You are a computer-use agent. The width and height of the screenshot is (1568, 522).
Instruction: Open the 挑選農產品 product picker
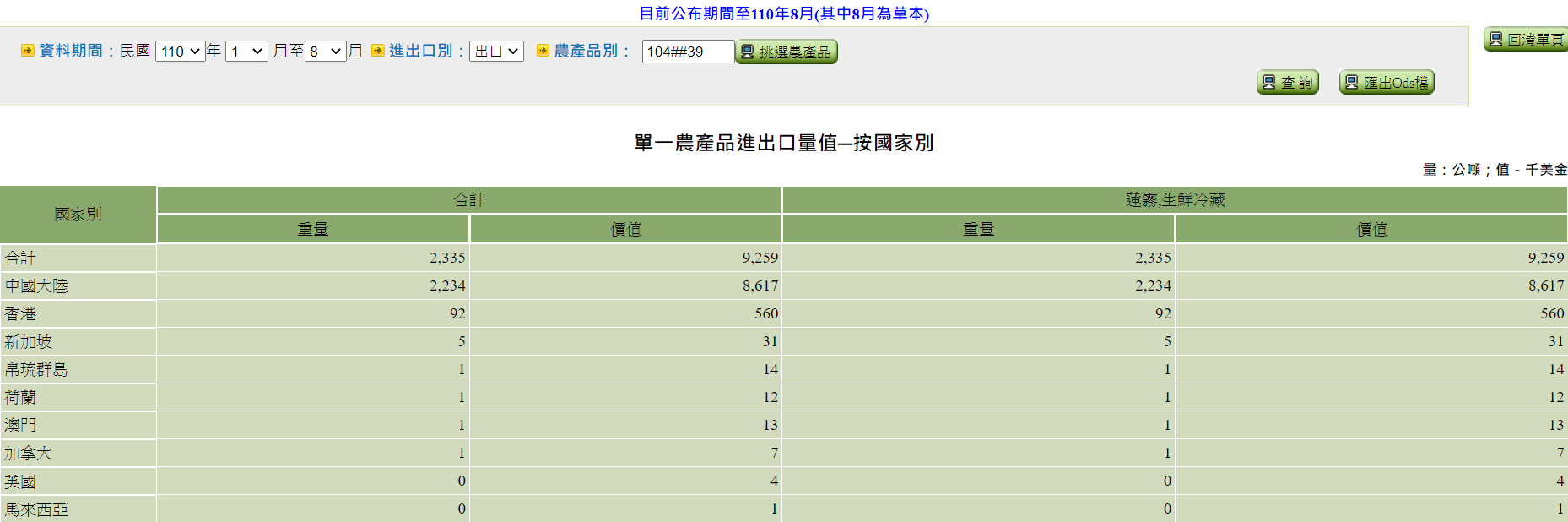click(x=786, y=52)
